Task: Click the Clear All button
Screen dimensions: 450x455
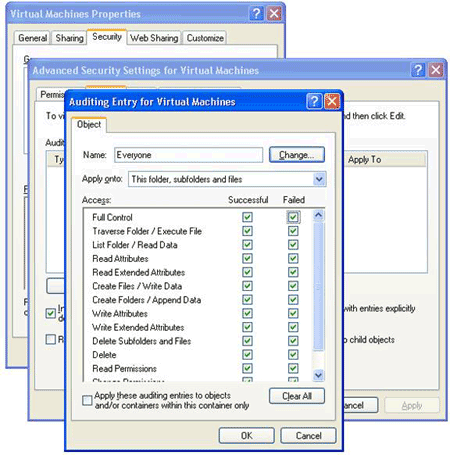Action: point(297,396)
